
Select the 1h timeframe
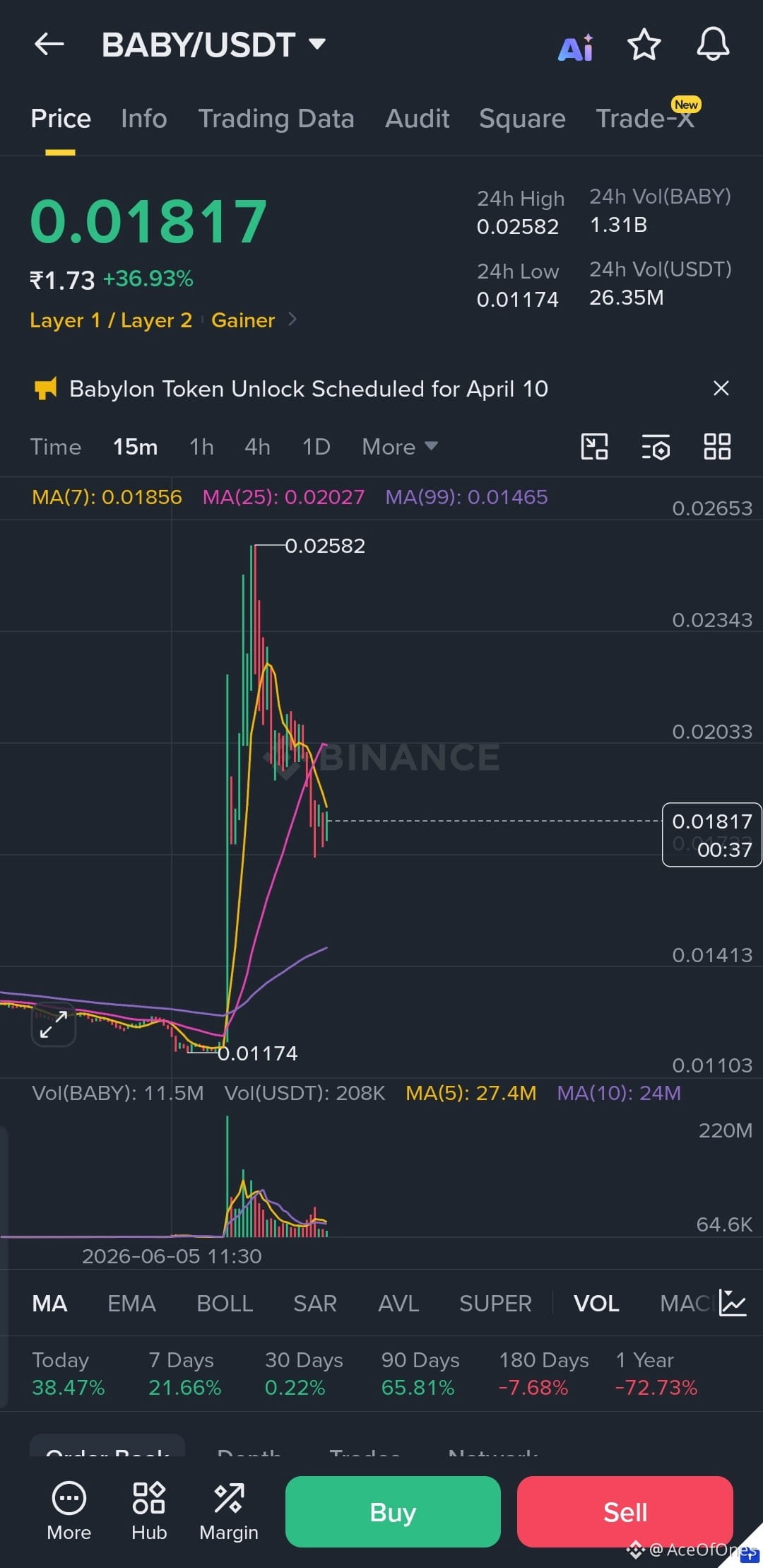pos(201,447)
